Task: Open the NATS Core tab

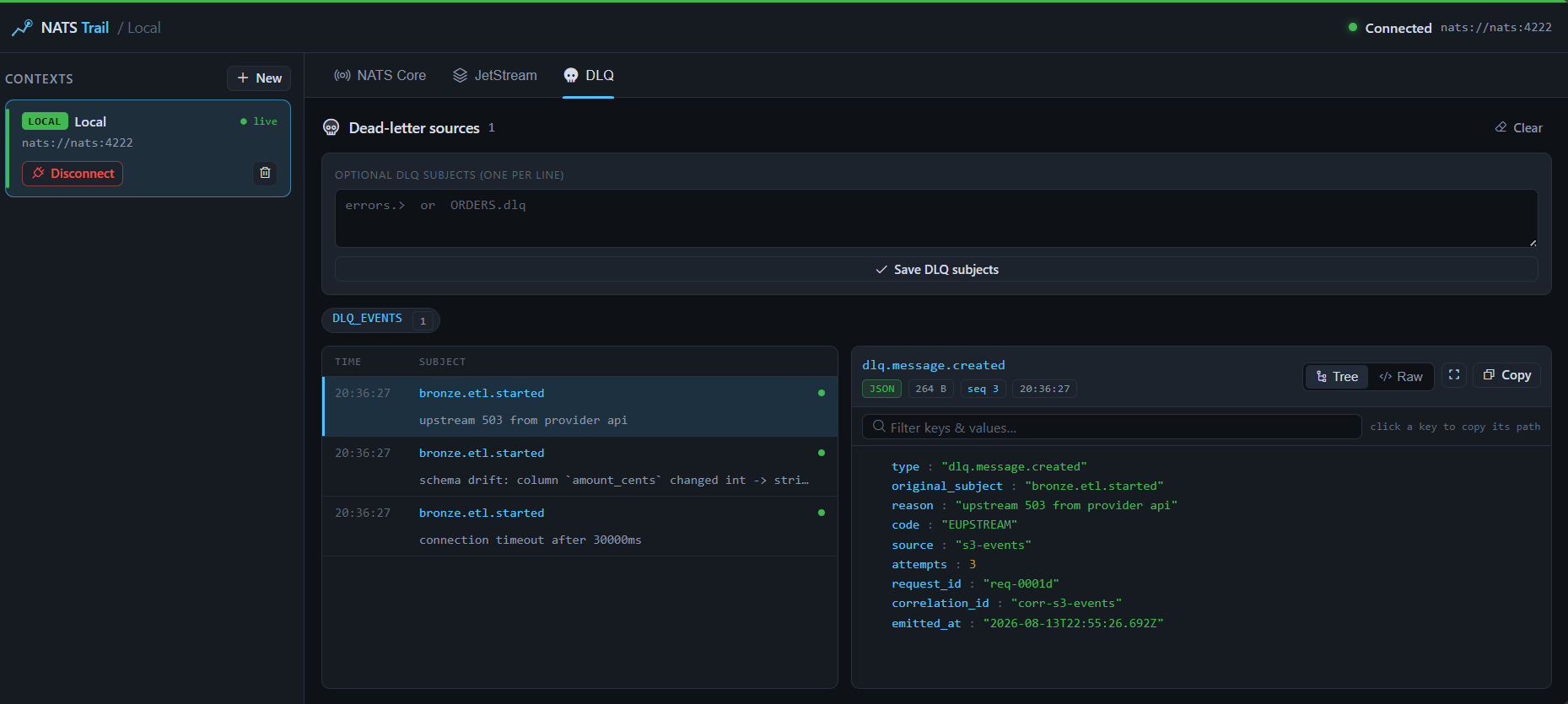Action: pyautogui.click(x=380, y=75)
